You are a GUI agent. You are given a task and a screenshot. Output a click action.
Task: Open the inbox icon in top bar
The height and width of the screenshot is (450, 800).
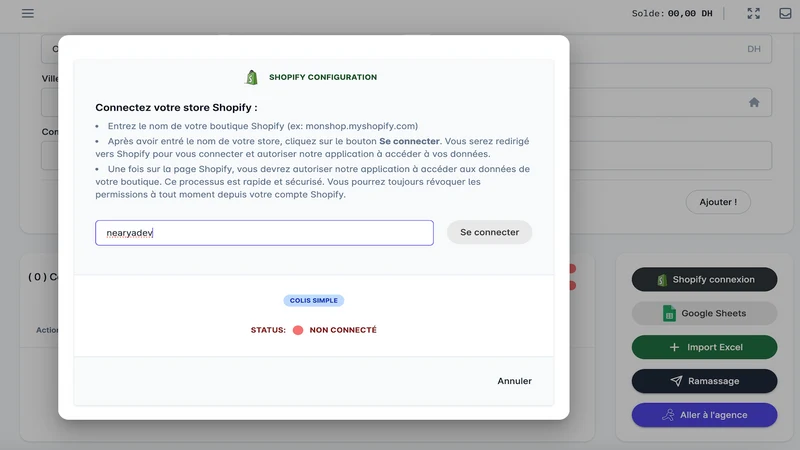[785, 13]
